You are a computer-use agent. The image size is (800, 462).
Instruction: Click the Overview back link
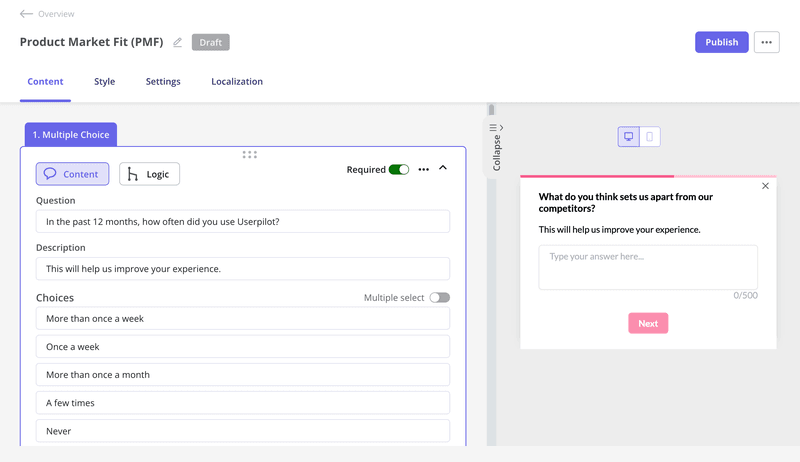click(x=56, y=14)
